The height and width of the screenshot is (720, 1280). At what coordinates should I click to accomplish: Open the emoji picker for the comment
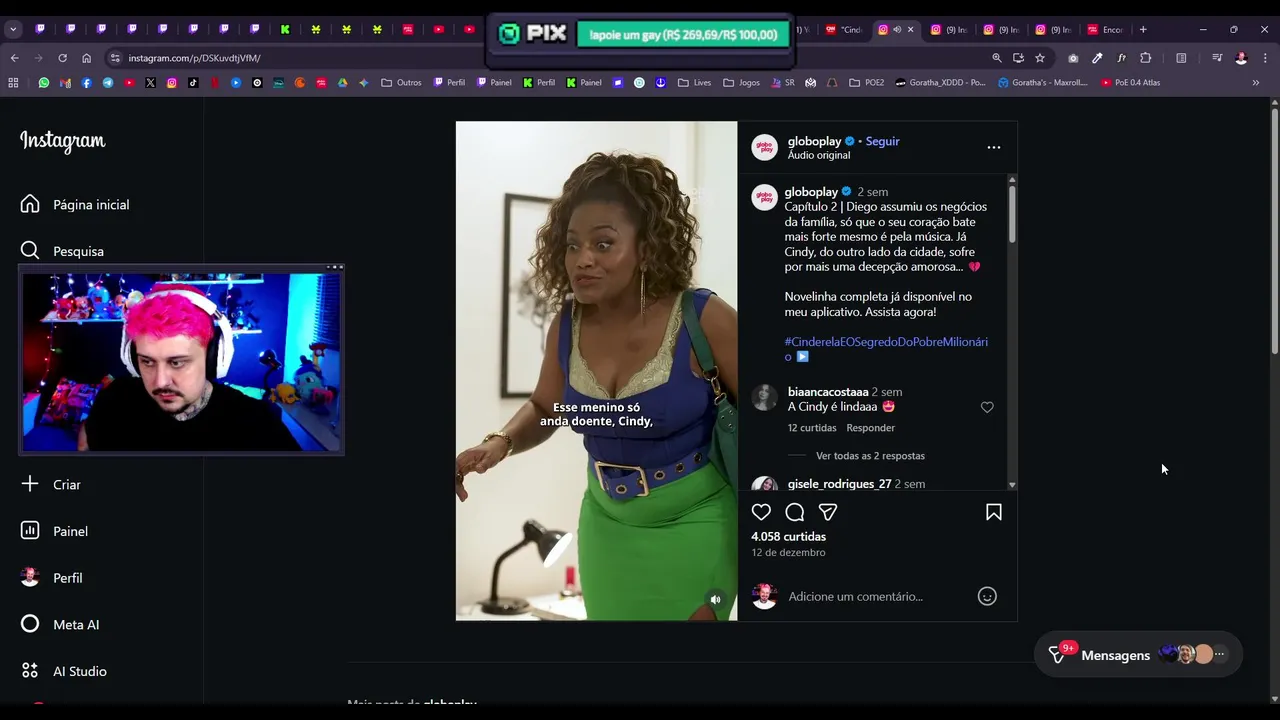[x=987, y=596]
